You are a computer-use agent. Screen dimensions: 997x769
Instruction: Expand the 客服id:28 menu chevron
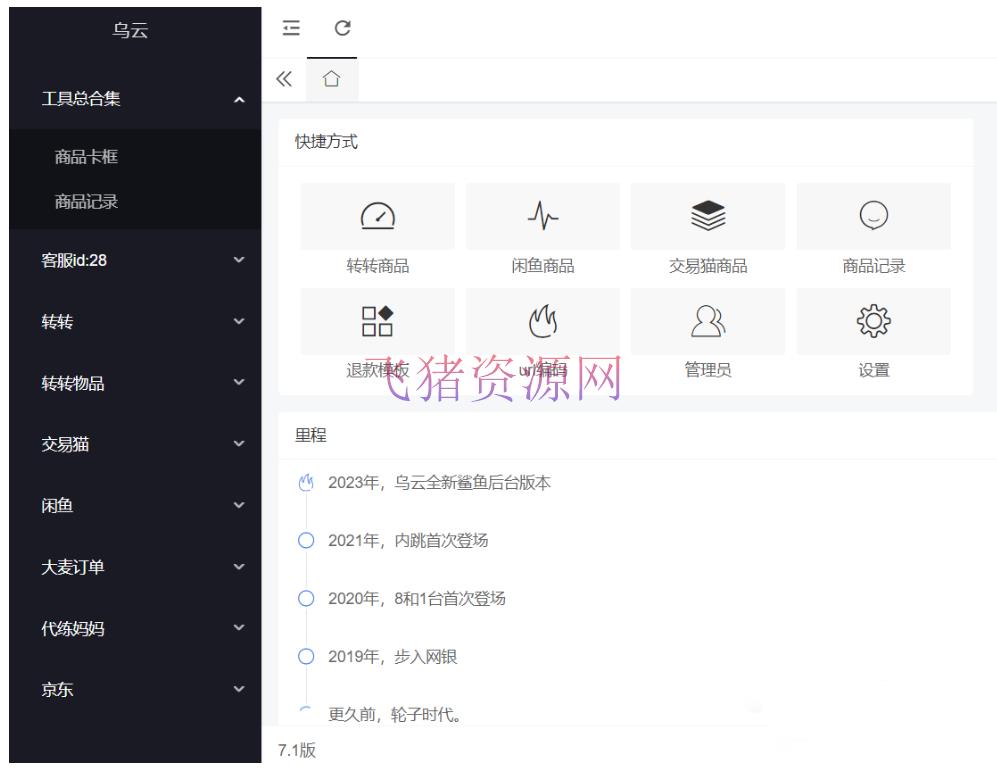(x=239, y=260)
